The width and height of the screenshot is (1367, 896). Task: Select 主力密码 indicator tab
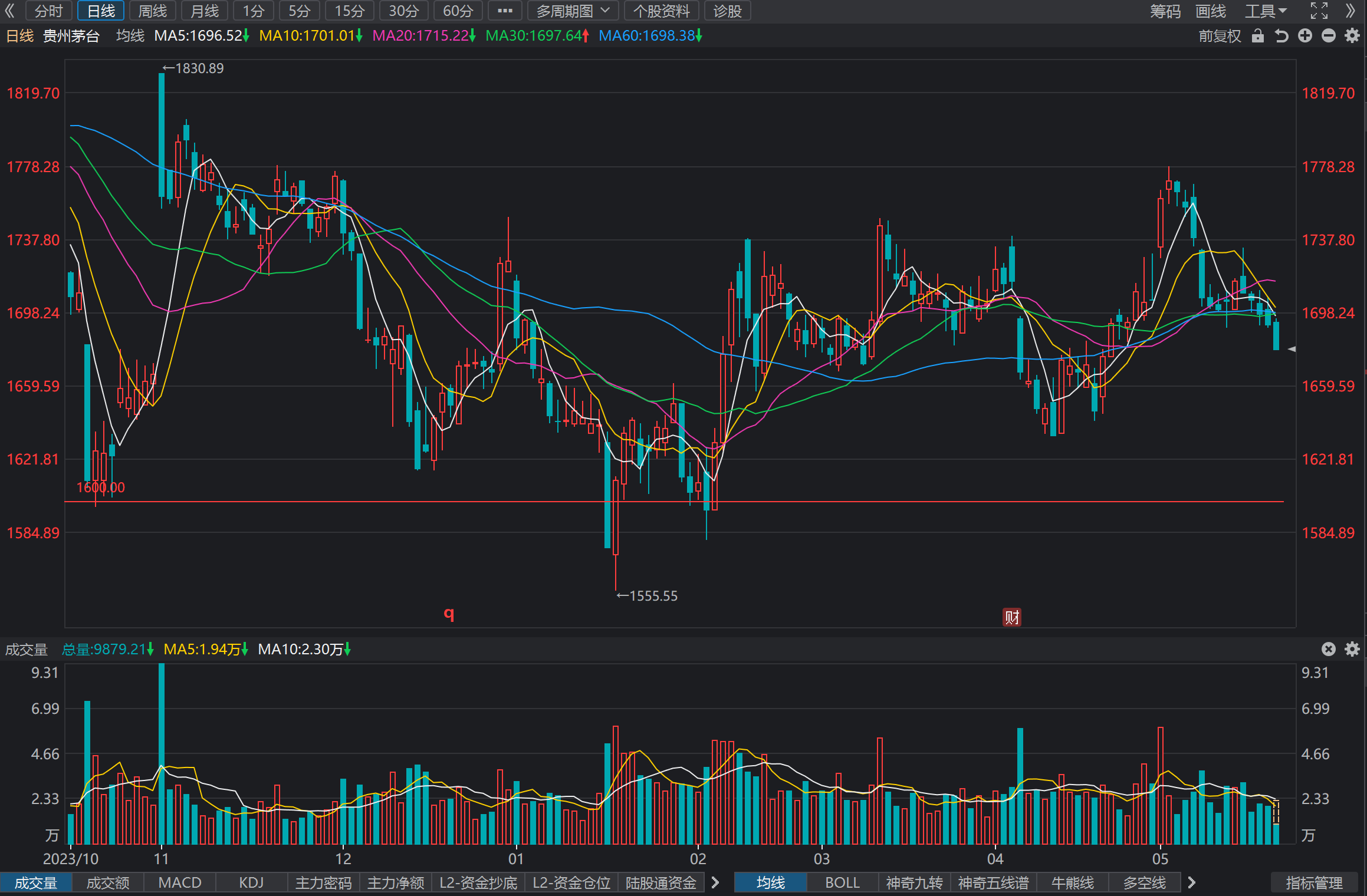click(x=324, y=882)
